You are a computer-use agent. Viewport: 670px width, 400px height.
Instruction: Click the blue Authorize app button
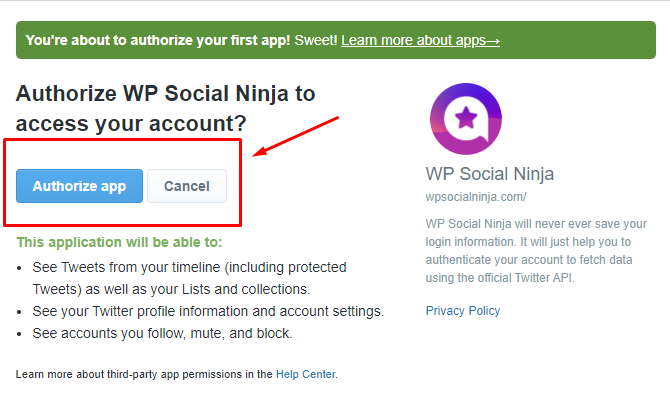click(79, 186)
